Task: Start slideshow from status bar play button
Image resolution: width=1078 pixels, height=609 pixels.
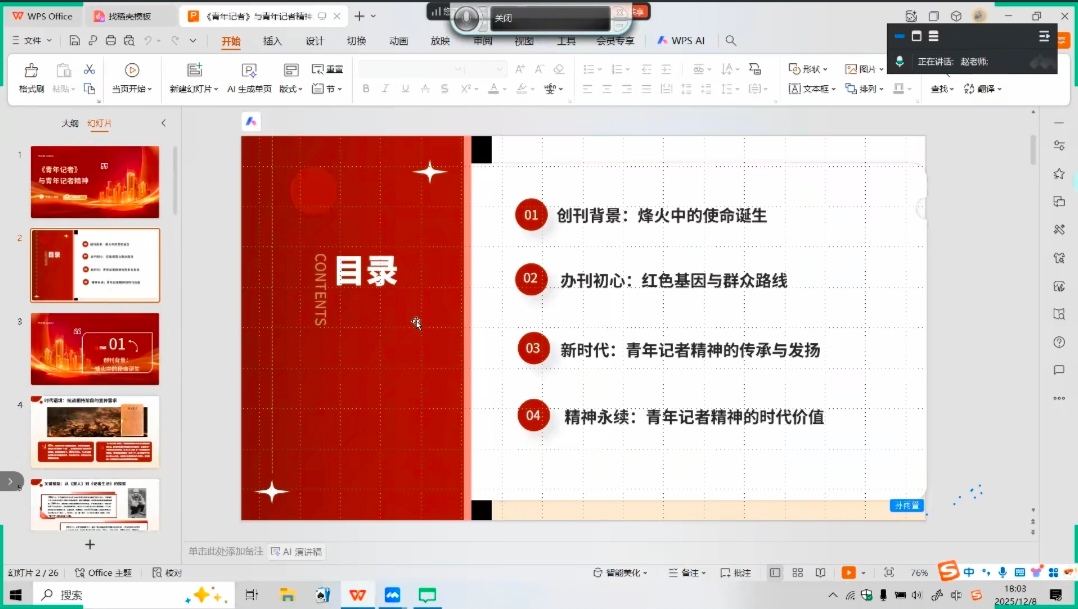Action: 849,573
